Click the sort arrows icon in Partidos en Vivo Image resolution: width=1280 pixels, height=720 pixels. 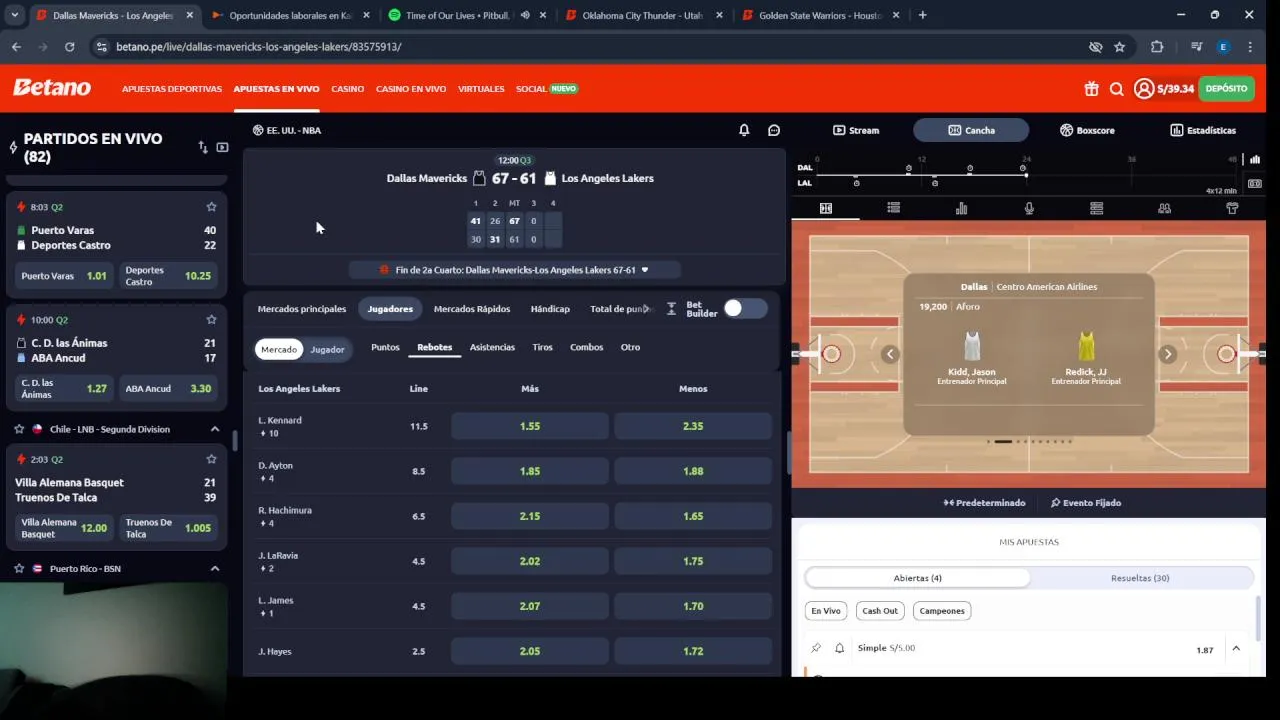(203, 147)
